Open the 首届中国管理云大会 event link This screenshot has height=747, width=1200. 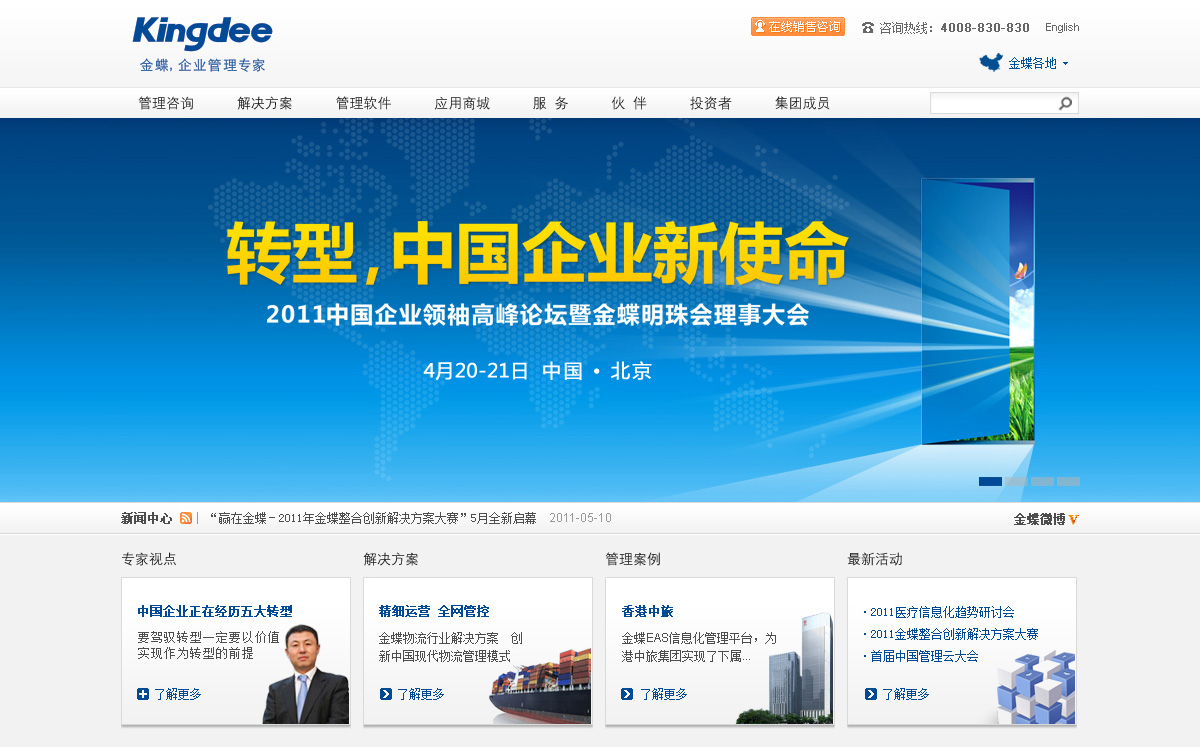click(x=924, y=656)
